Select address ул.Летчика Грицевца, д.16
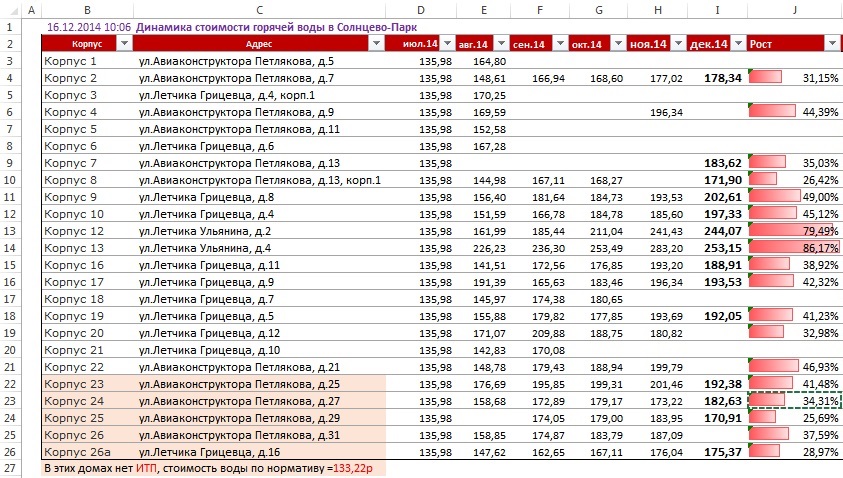 tap(210, 452)
